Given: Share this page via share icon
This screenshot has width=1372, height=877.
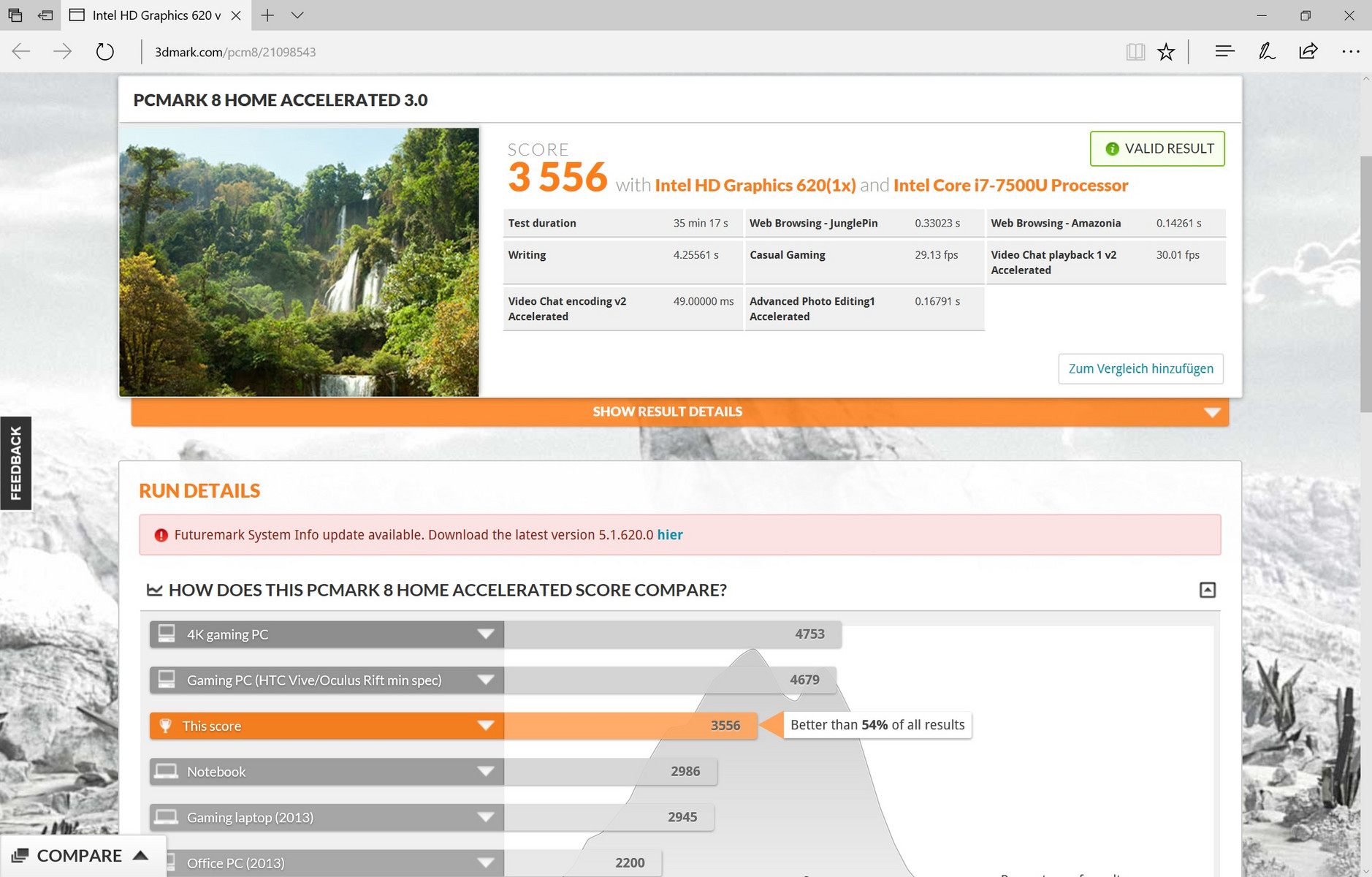Looking at the screenshot, I should [x=1308, y=51].
